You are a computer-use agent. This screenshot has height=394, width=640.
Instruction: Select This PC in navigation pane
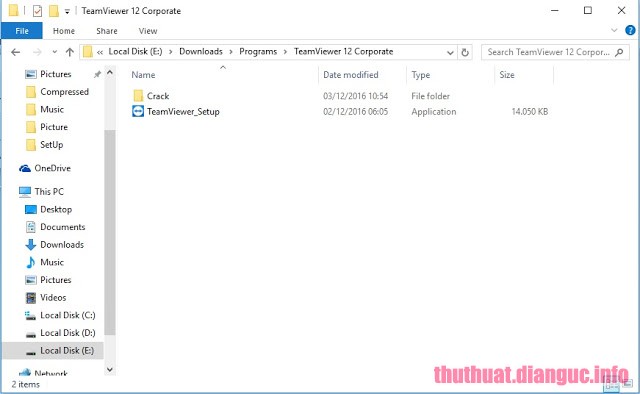pyautogui.click(x=49, y=191)
